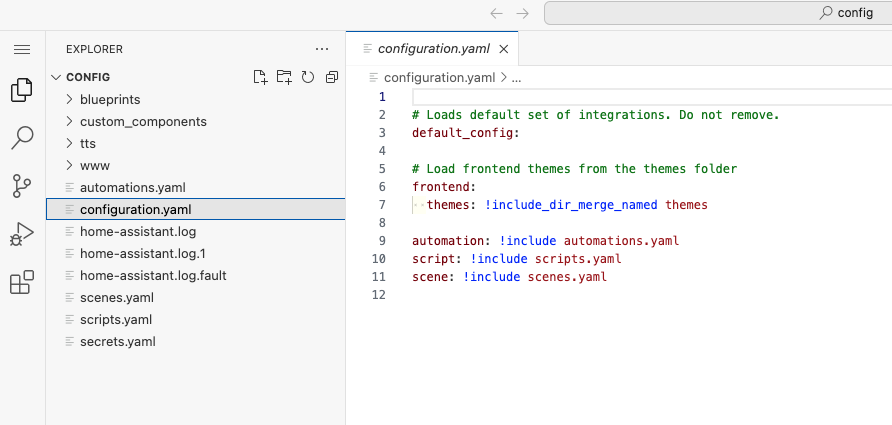
Task: Click configuration.yaml in the breadcrumb
Action: pyautogui.click(x=439, y=78)
